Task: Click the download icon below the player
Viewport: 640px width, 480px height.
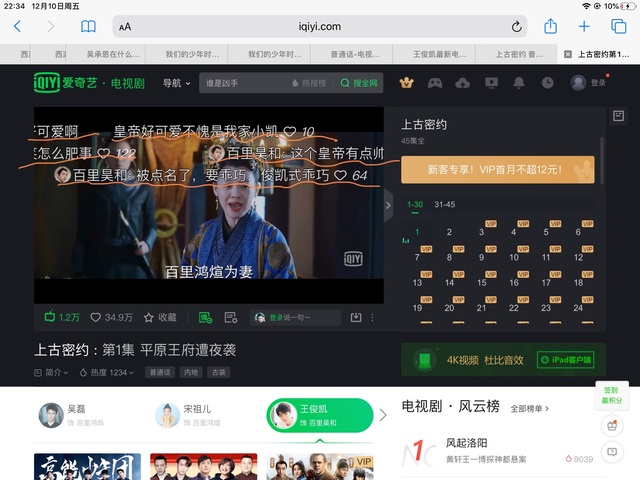Action: point(355,317)
